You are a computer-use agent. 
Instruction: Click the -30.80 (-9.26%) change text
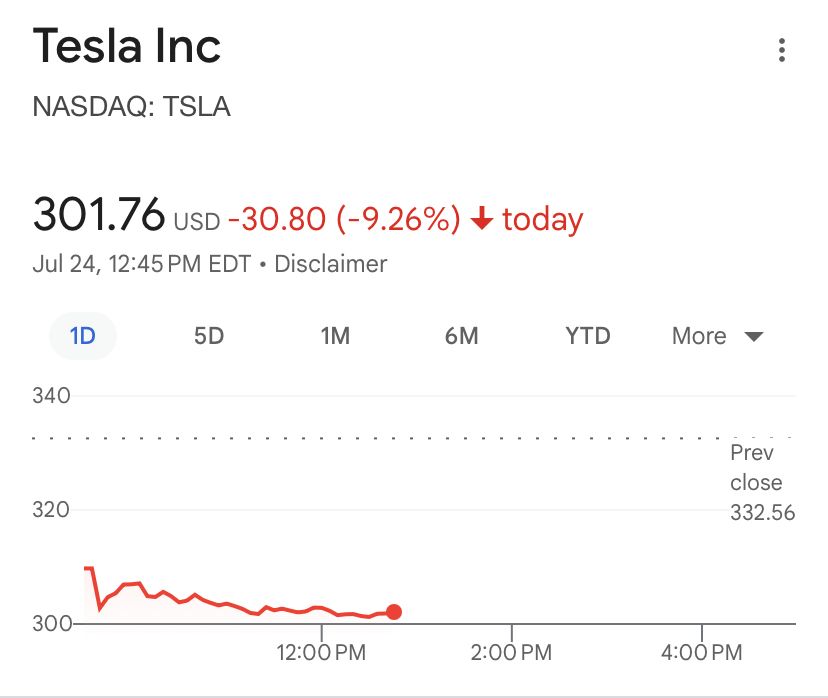coord(344,219)
